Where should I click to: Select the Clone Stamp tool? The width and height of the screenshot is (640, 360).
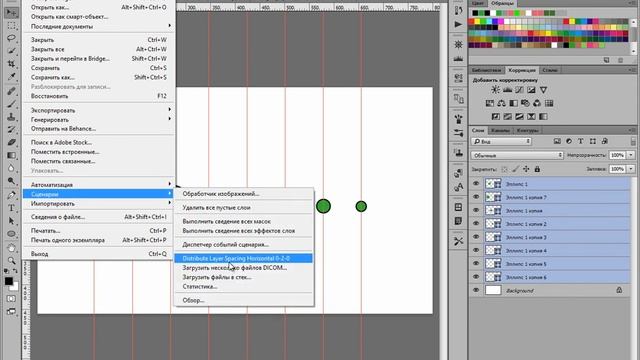11,117
